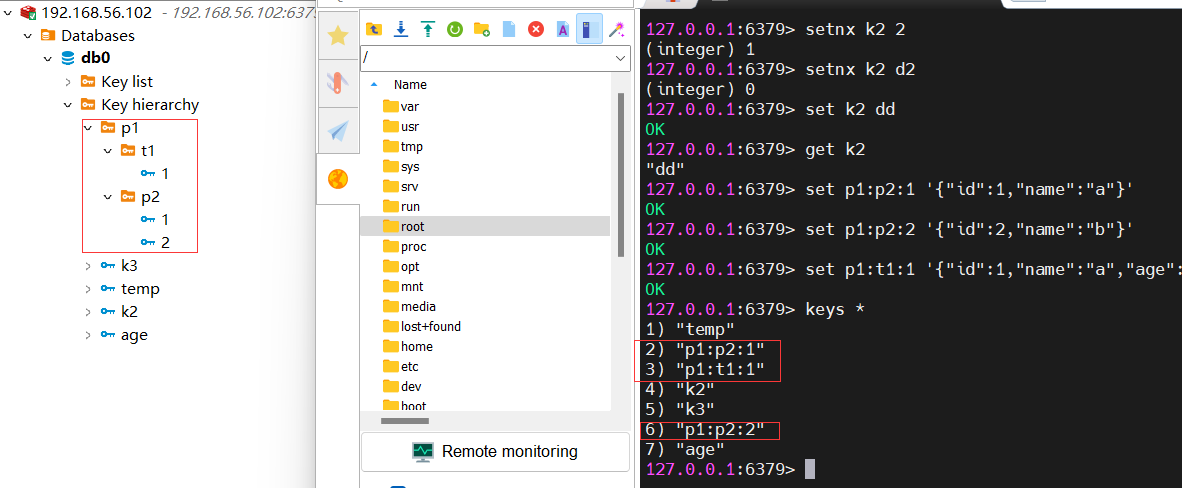The width and height of the screenshot is (1182, 488).
Task: Expand the k3 key entry
Action: (88, 266)
